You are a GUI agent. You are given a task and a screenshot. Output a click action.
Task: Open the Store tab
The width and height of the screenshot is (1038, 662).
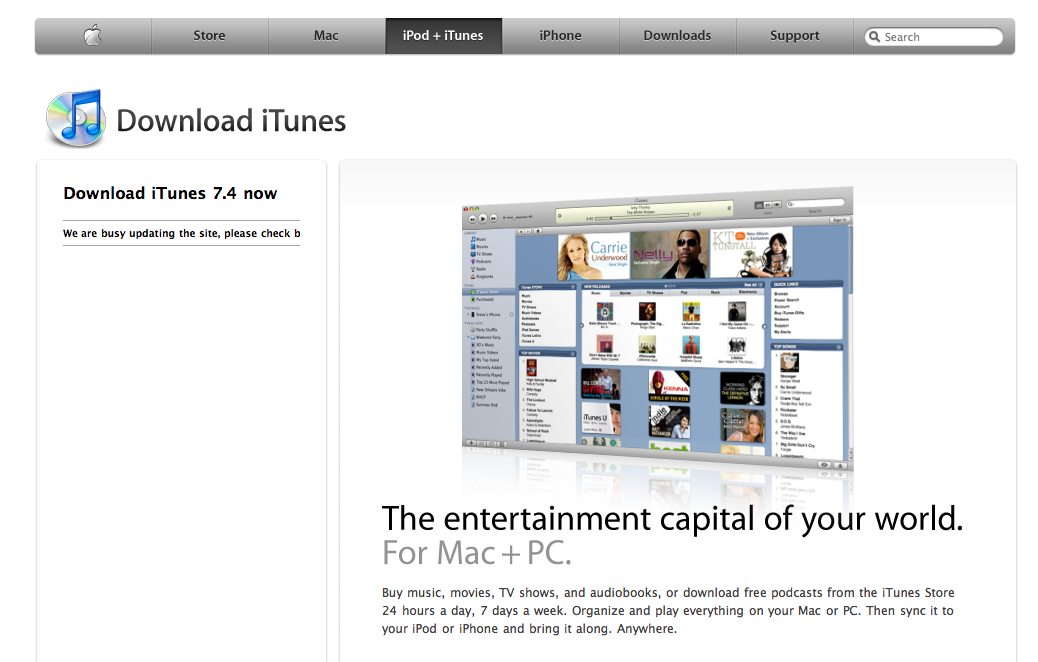[x=209, y=36]
